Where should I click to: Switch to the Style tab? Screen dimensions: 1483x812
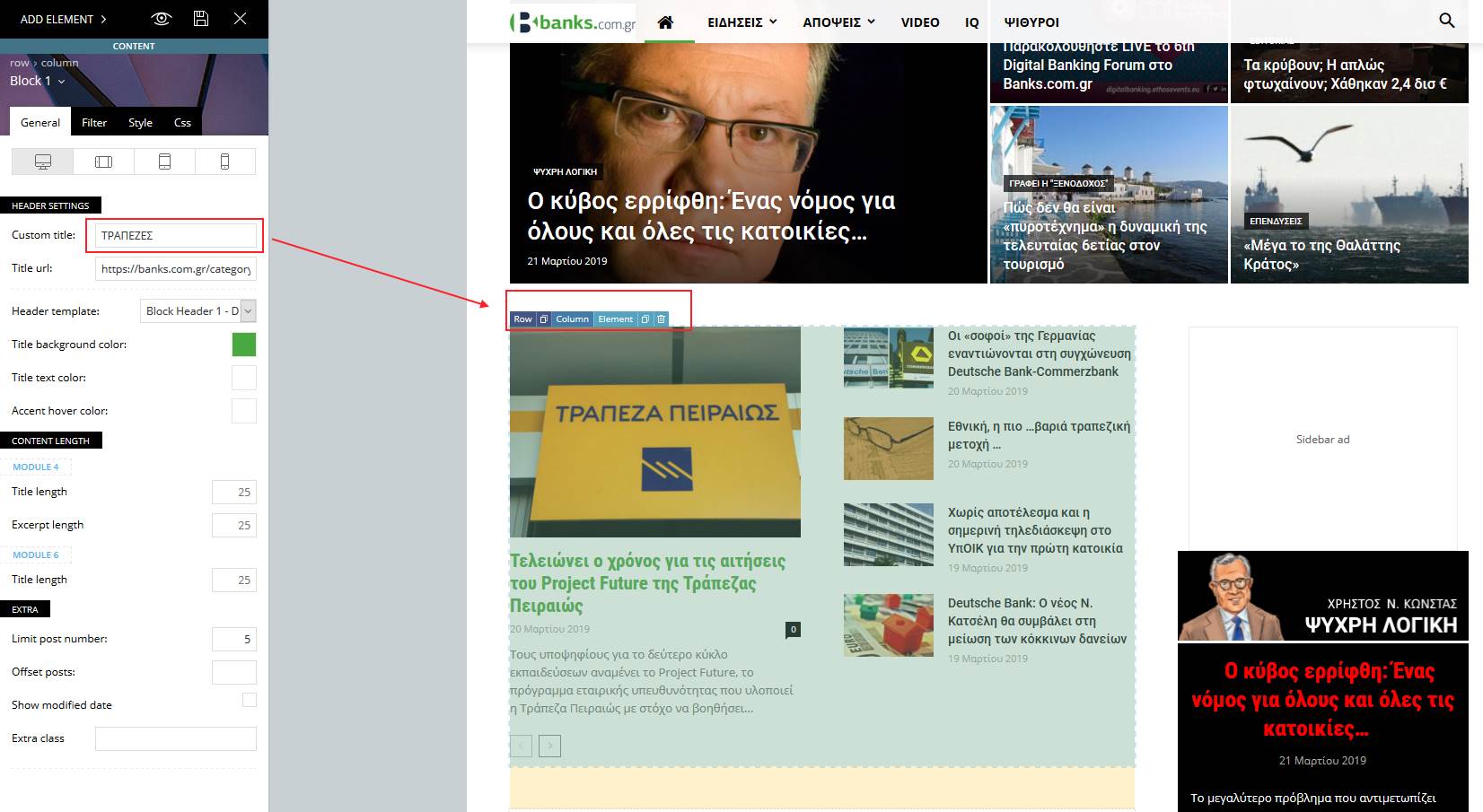coord(140,122)
